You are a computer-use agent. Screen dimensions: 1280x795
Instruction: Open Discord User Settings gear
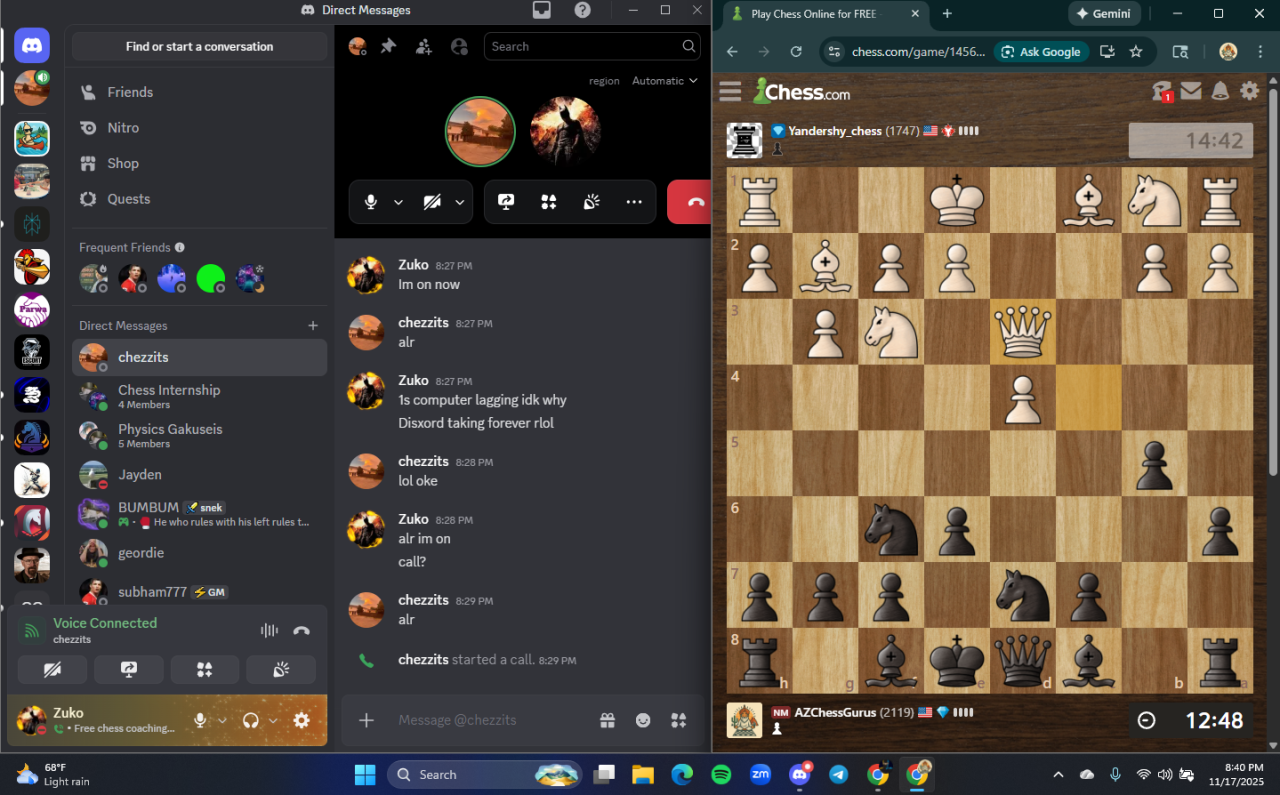[x=302, y=720]
